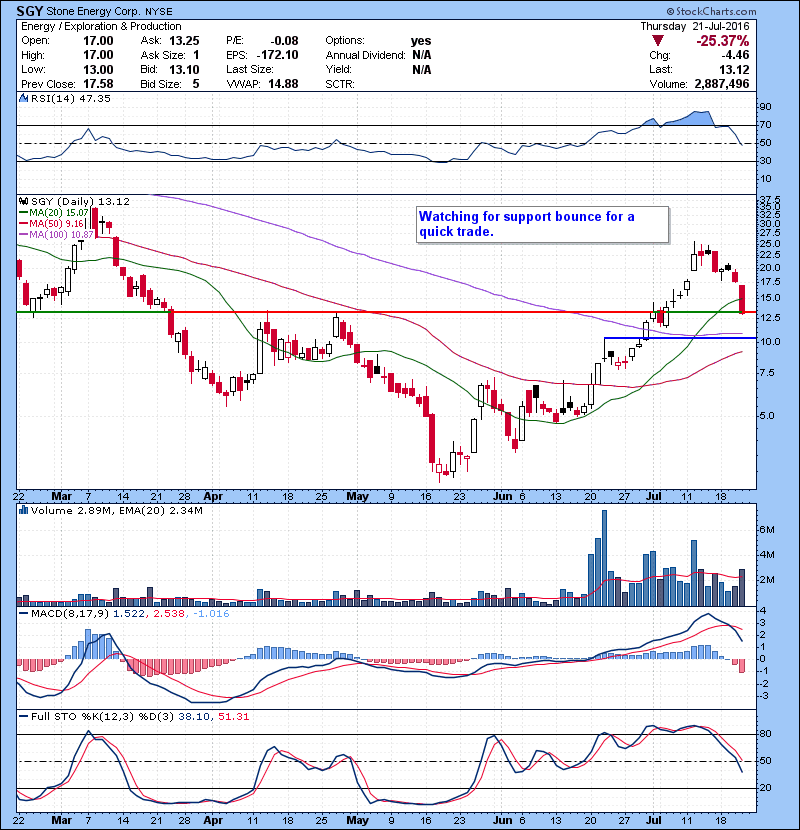
Task: Click the MA(20) 15.07 legend entry
Action: 53,212
